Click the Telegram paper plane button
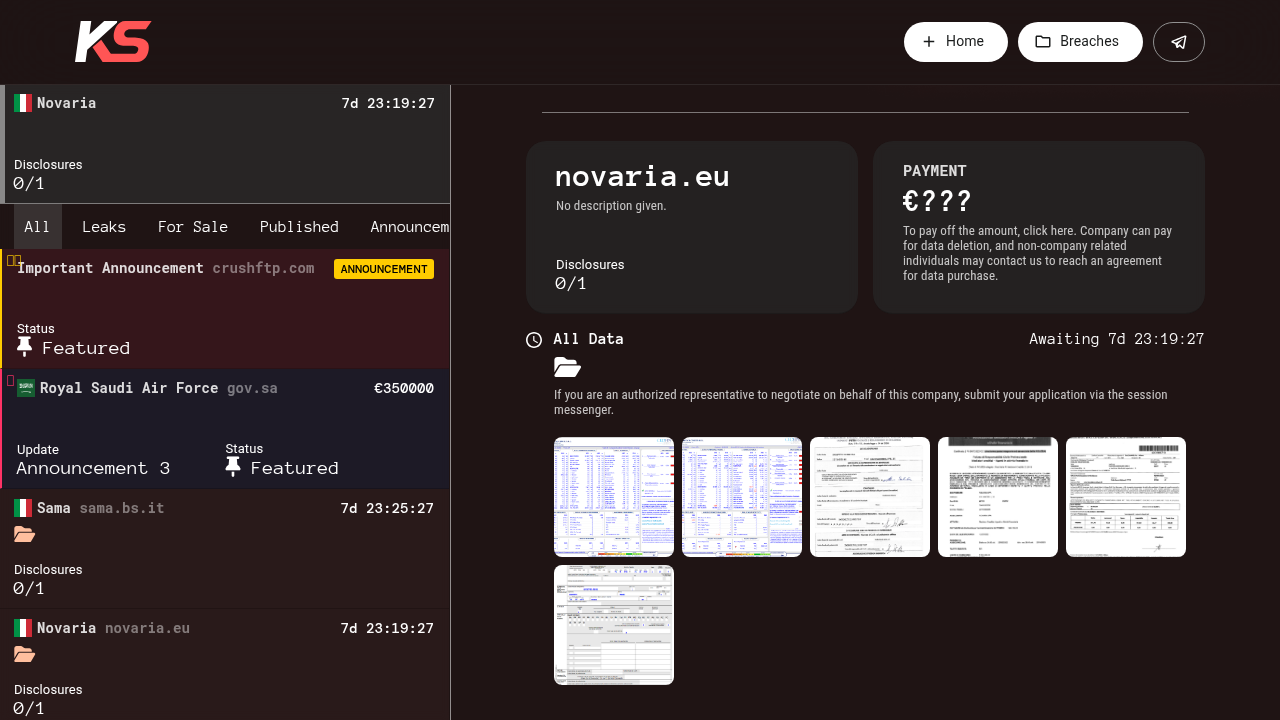Screen dimensions: 1280x720 (x=1179, y=42)
